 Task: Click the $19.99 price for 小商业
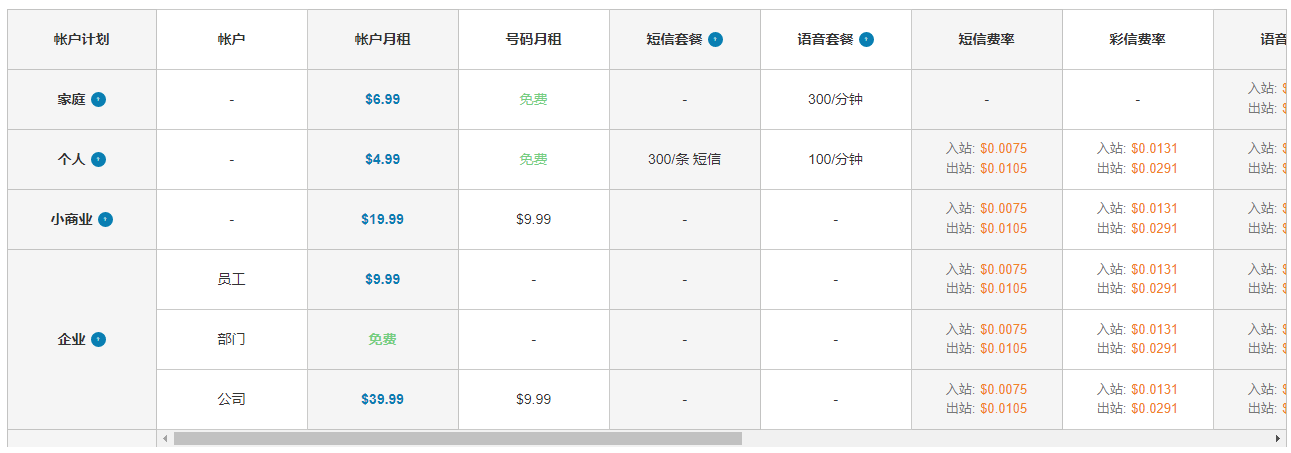[x=382, y=220]
